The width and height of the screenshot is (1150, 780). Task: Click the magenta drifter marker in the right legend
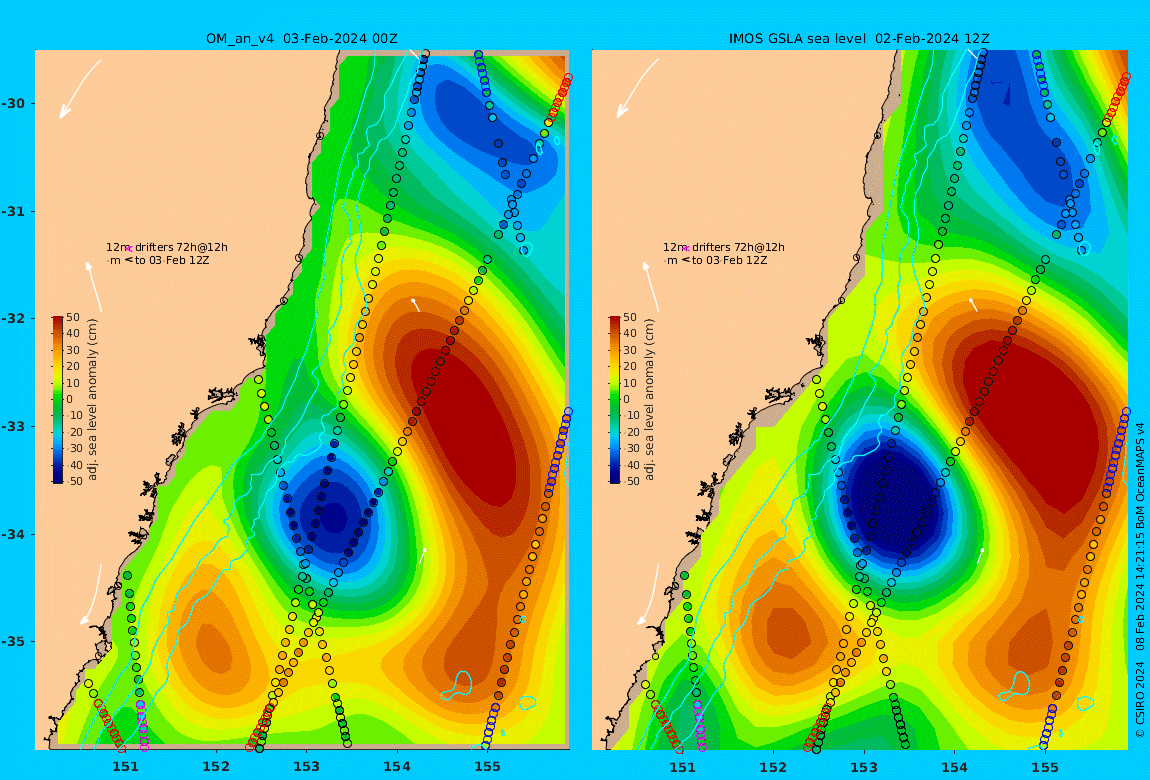point(686,248)
